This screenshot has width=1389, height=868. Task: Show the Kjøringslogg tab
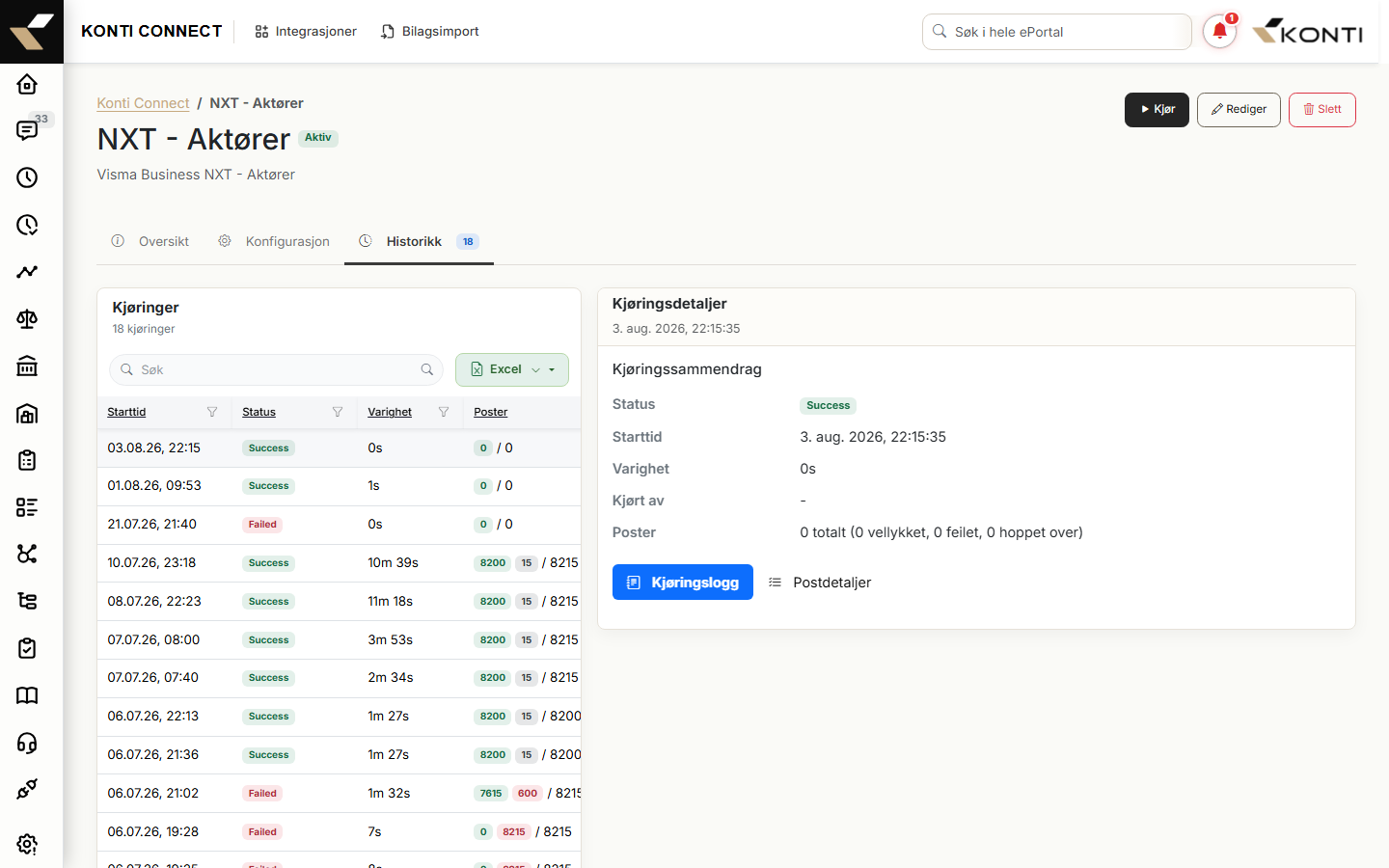click(x=683, y=583)
